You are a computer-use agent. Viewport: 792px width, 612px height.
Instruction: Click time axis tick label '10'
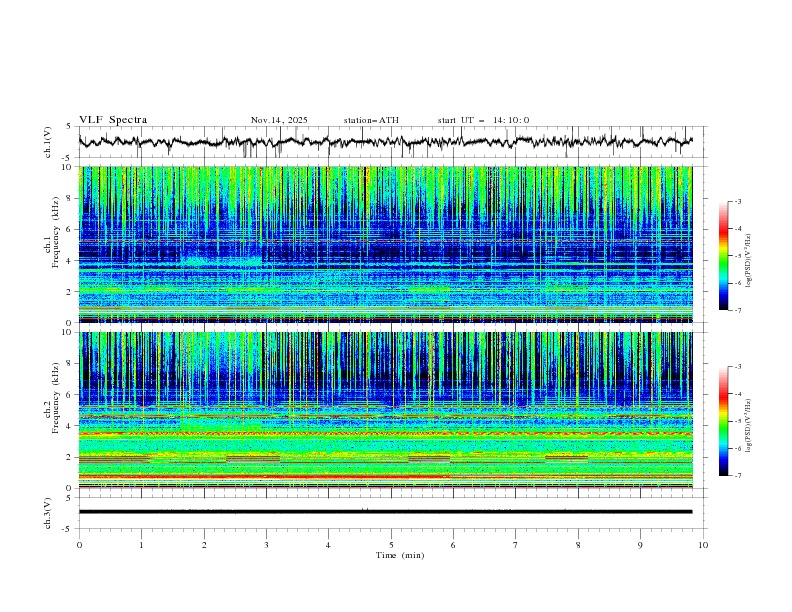(x=703, y=545)
